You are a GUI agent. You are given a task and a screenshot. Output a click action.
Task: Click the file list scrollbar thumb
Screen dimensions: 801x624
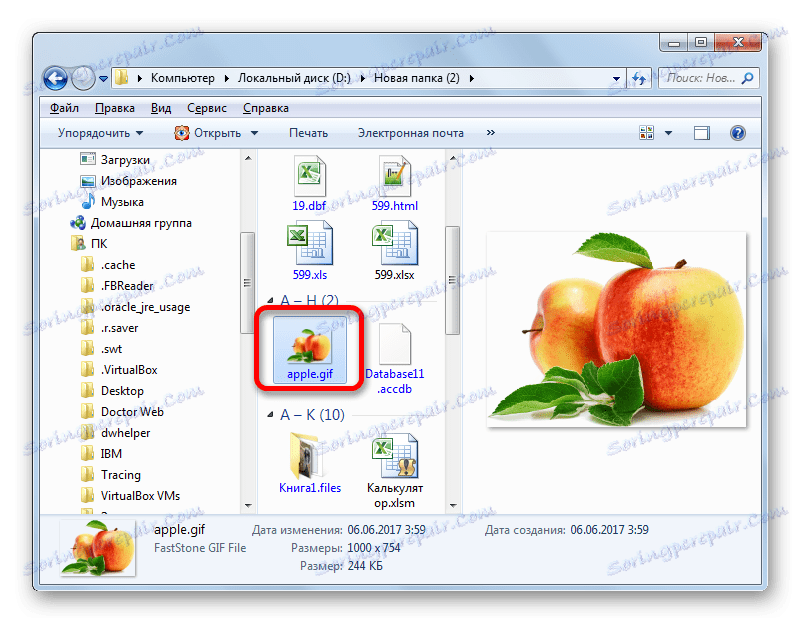[452, 280]
